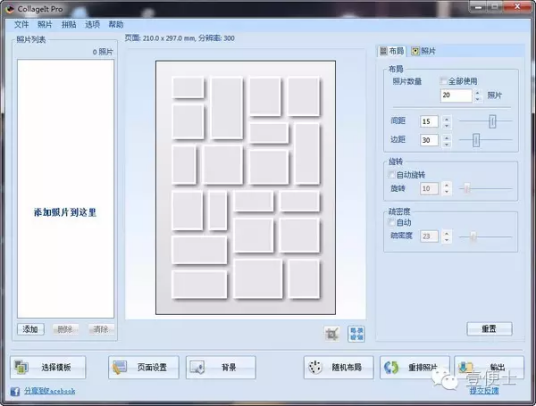Click the 添加 button under photo list

31,329
